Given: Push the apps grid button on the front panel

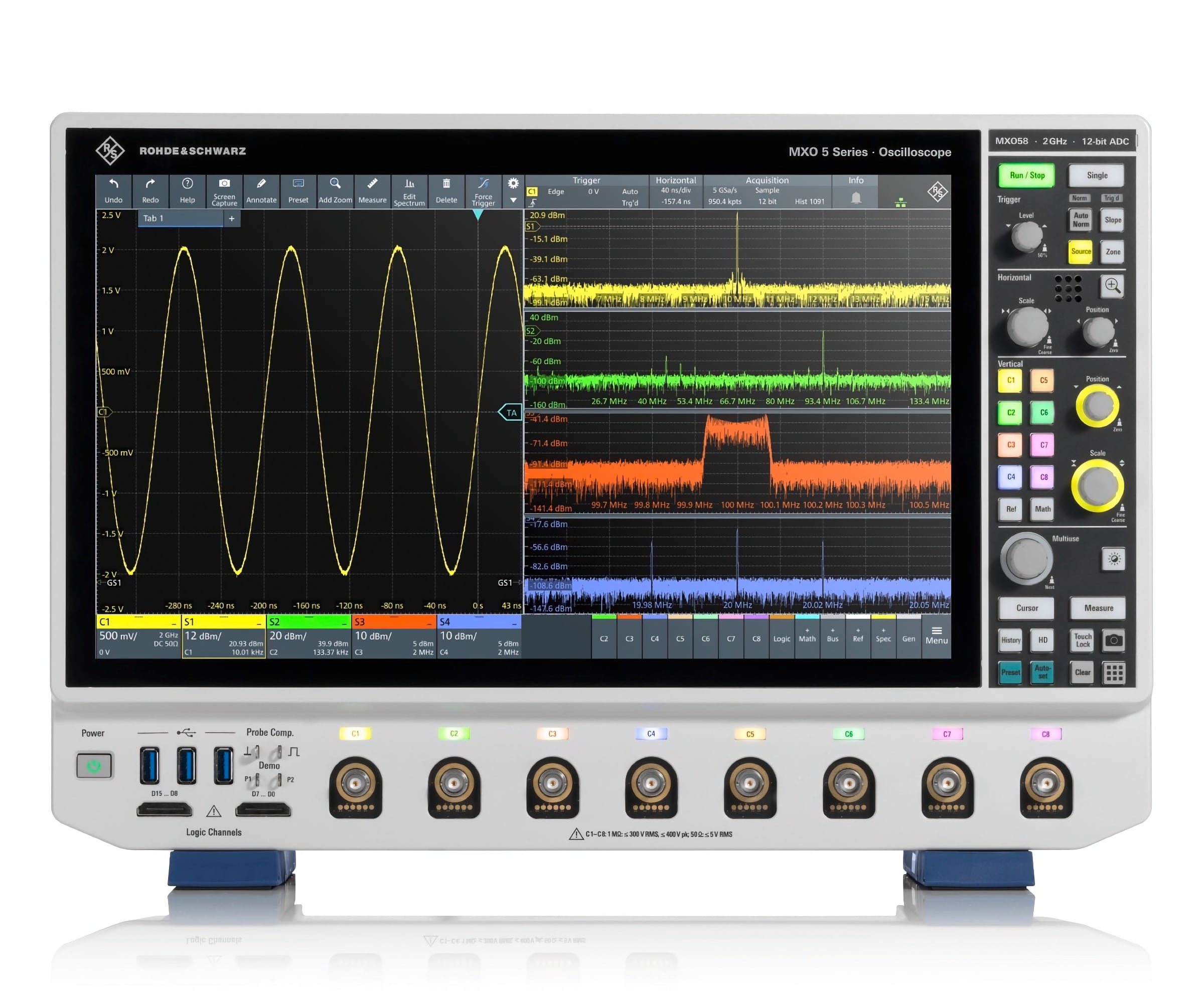Looking at the screenshot, I should click(1114, 673).
